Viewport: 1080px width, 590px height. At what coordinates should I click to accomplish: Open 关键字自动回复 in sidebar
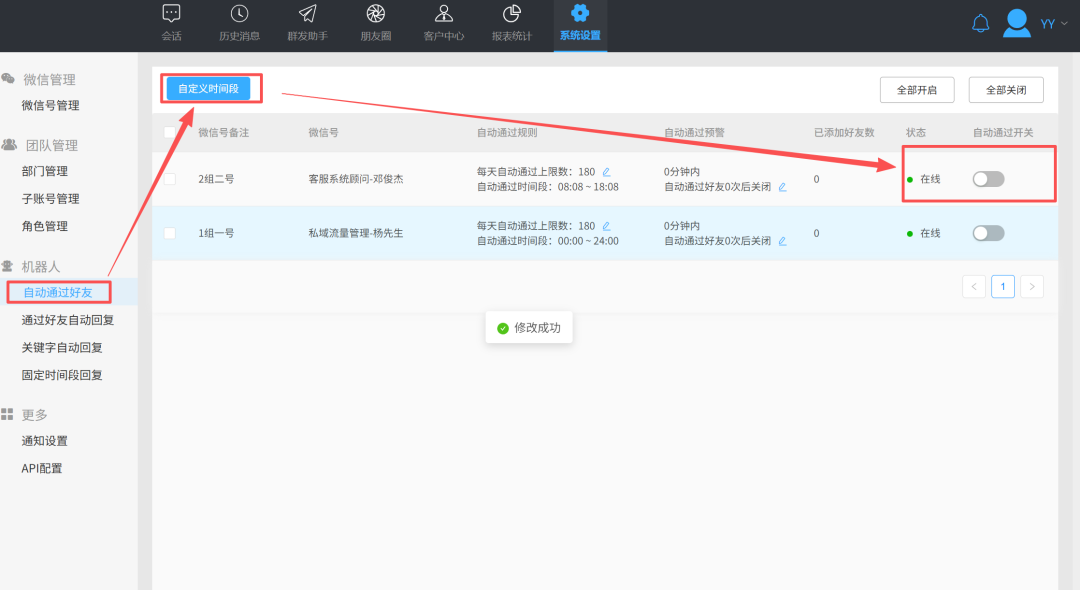tap(62, 348)
